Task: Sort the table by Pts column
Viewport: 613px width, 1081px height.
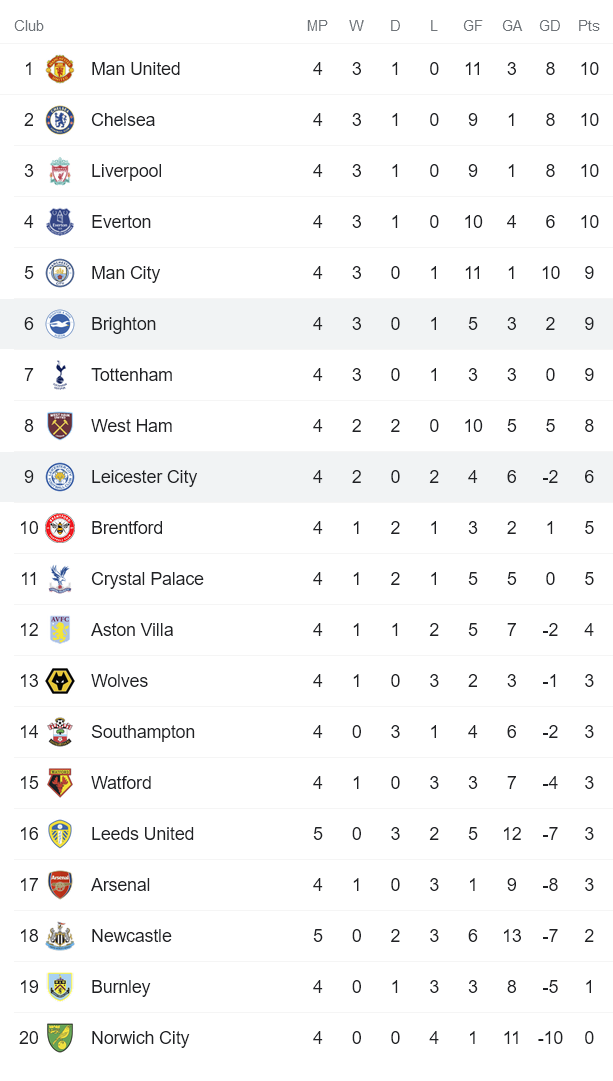Action: 588,26
